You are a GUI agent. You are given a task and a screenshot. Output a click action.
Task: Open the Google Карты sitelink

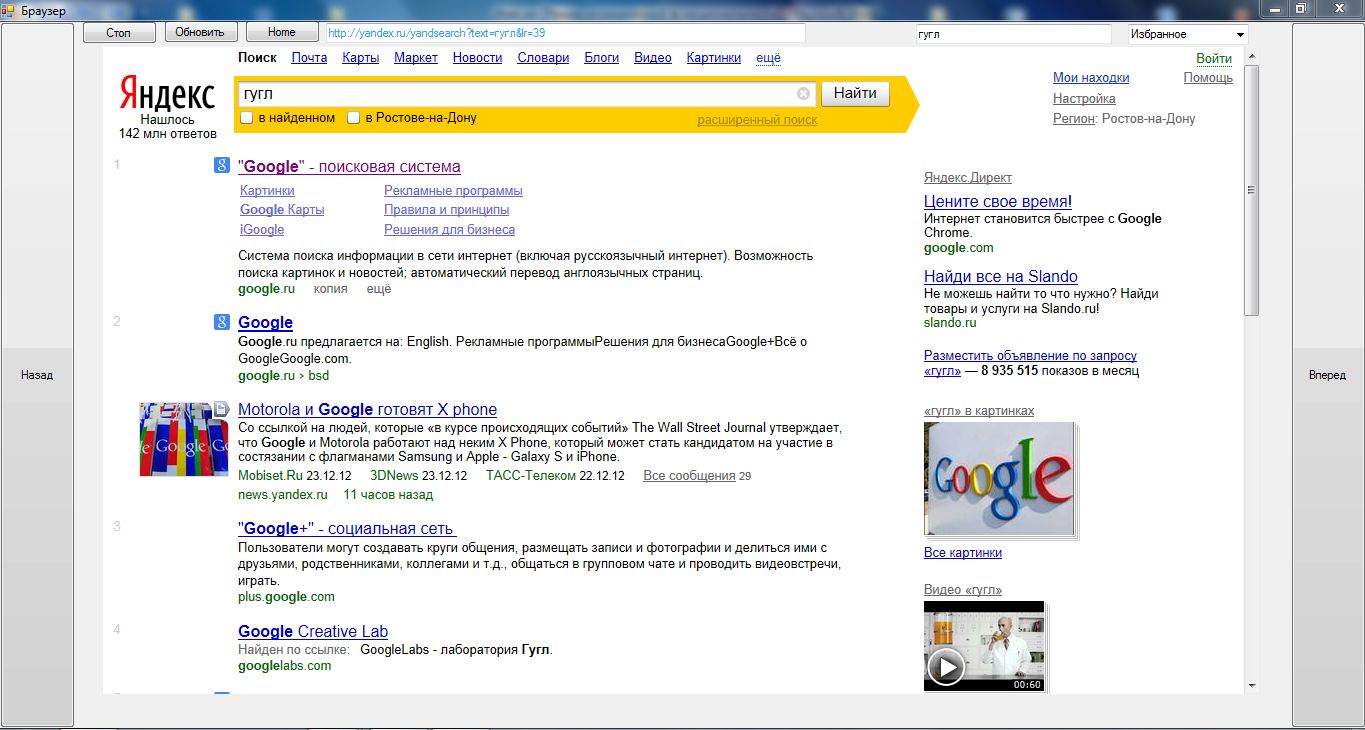point(282,210)
